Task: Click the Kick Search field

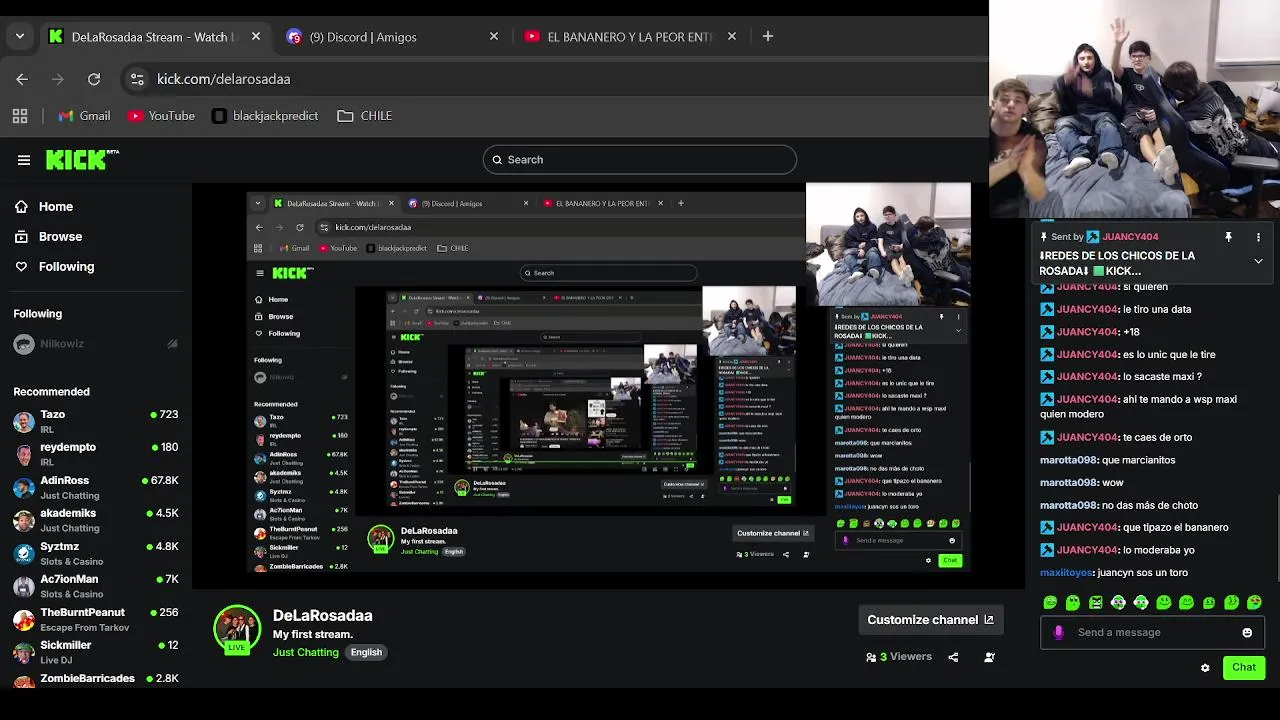Action: (640, 160)
